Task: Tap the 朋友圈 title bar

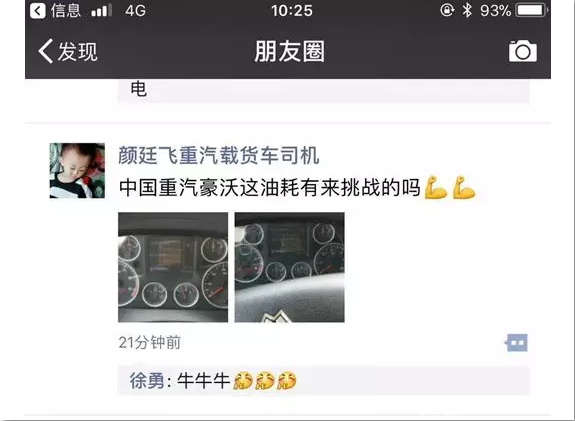Action: click(x=289, y=51)
